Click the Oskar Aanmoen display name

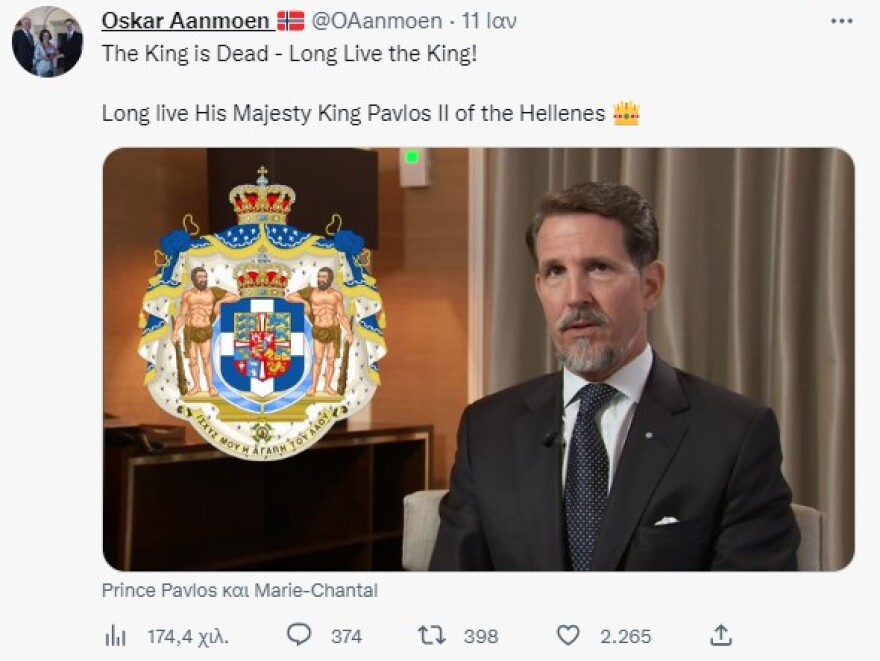[185, 21]
